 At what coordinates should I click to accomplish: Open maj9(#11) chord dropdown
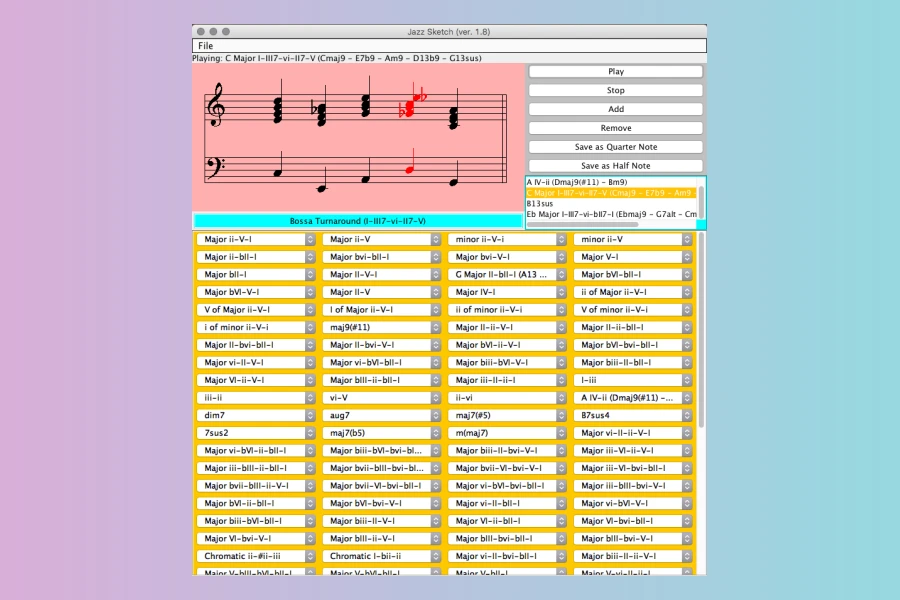point(382,327)
